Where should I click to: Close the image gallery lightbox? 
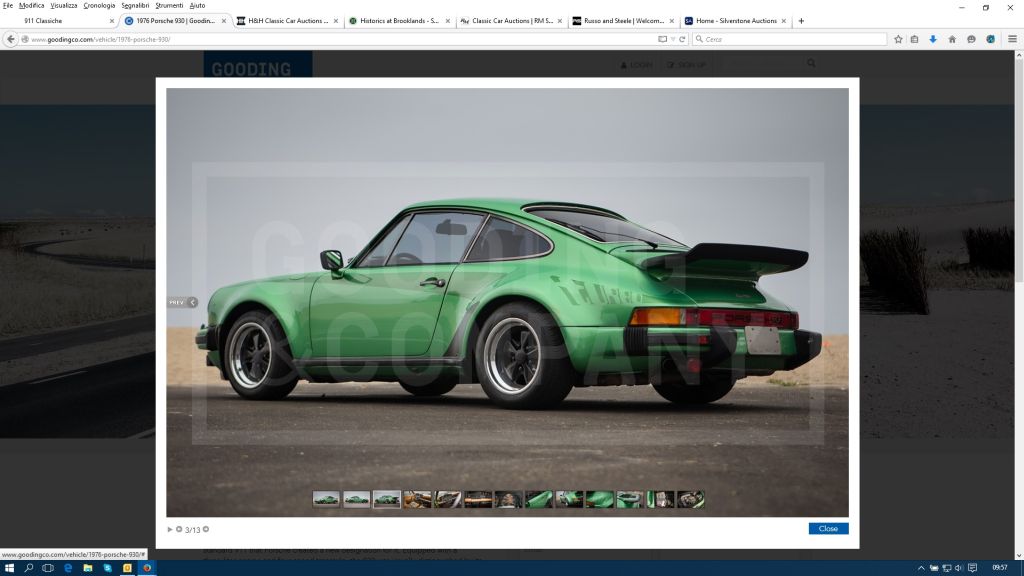[828, 528]
